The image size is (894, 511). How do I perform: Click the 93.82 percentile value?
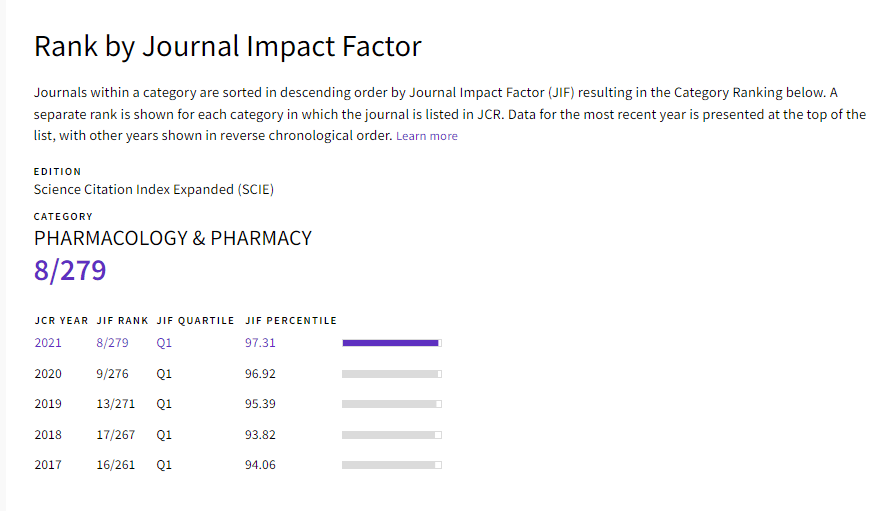260,435
